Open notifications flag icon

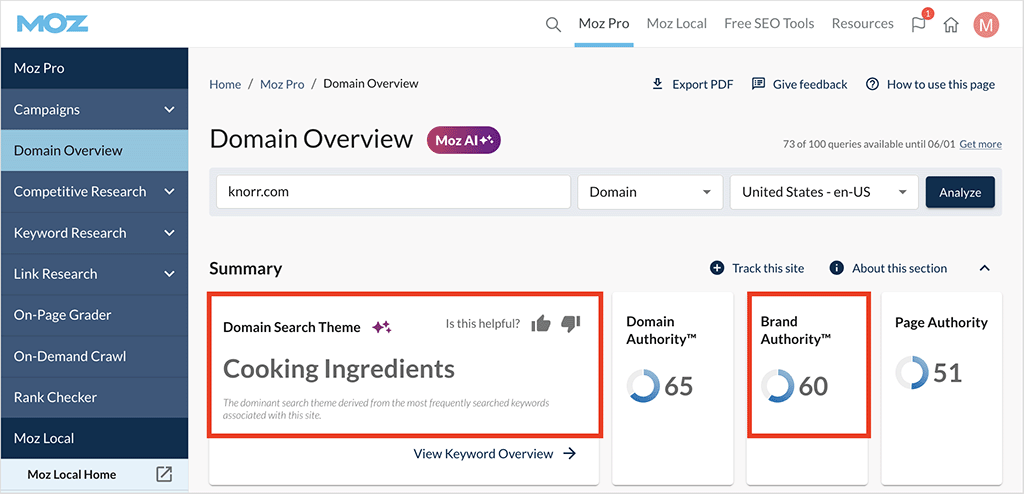pyautogui.click(x=919, y=24)
